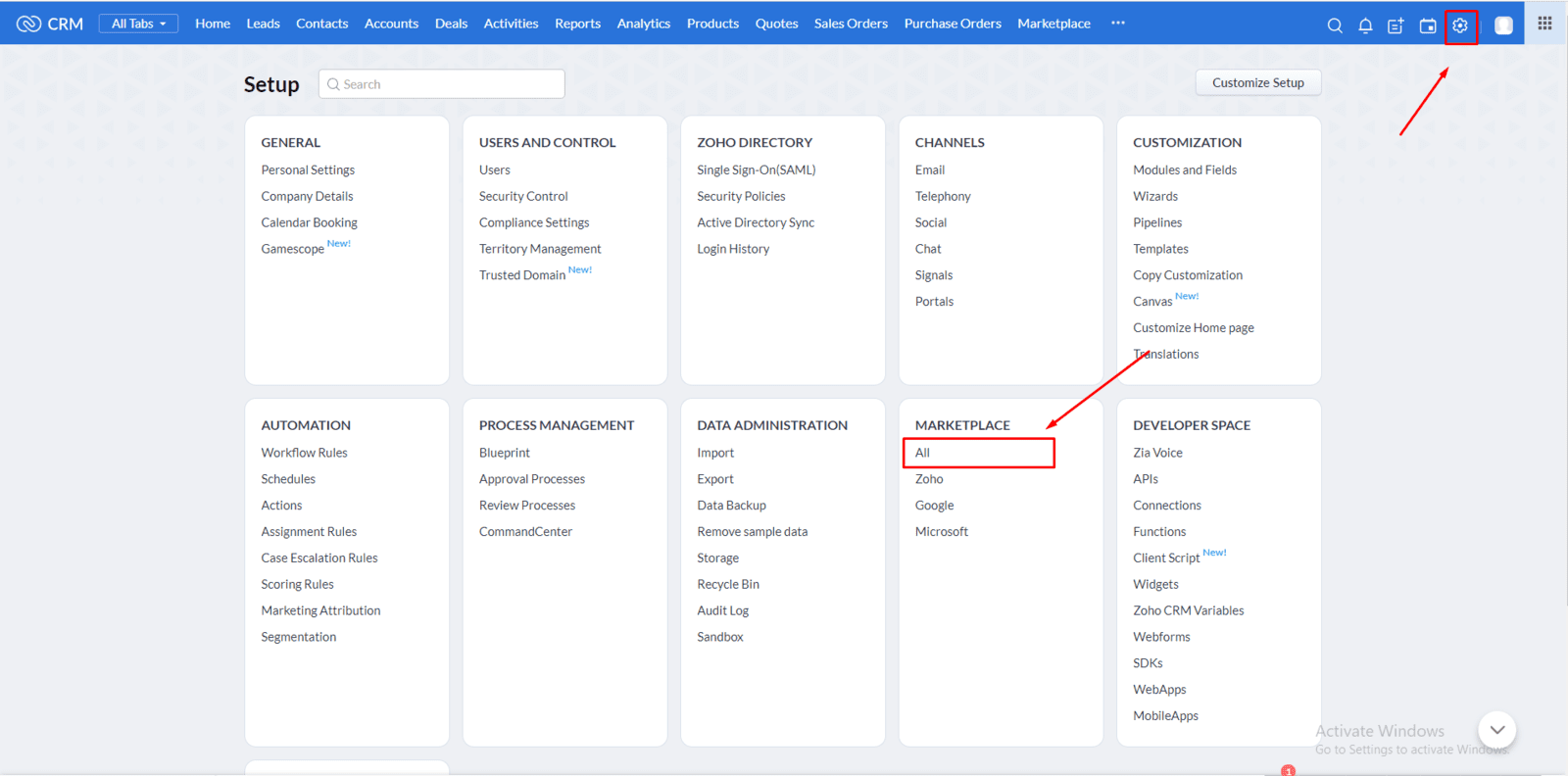Open Telephony channel settings
The image size is (1568, 776).
pyautogui.click(x=943, y=197)
